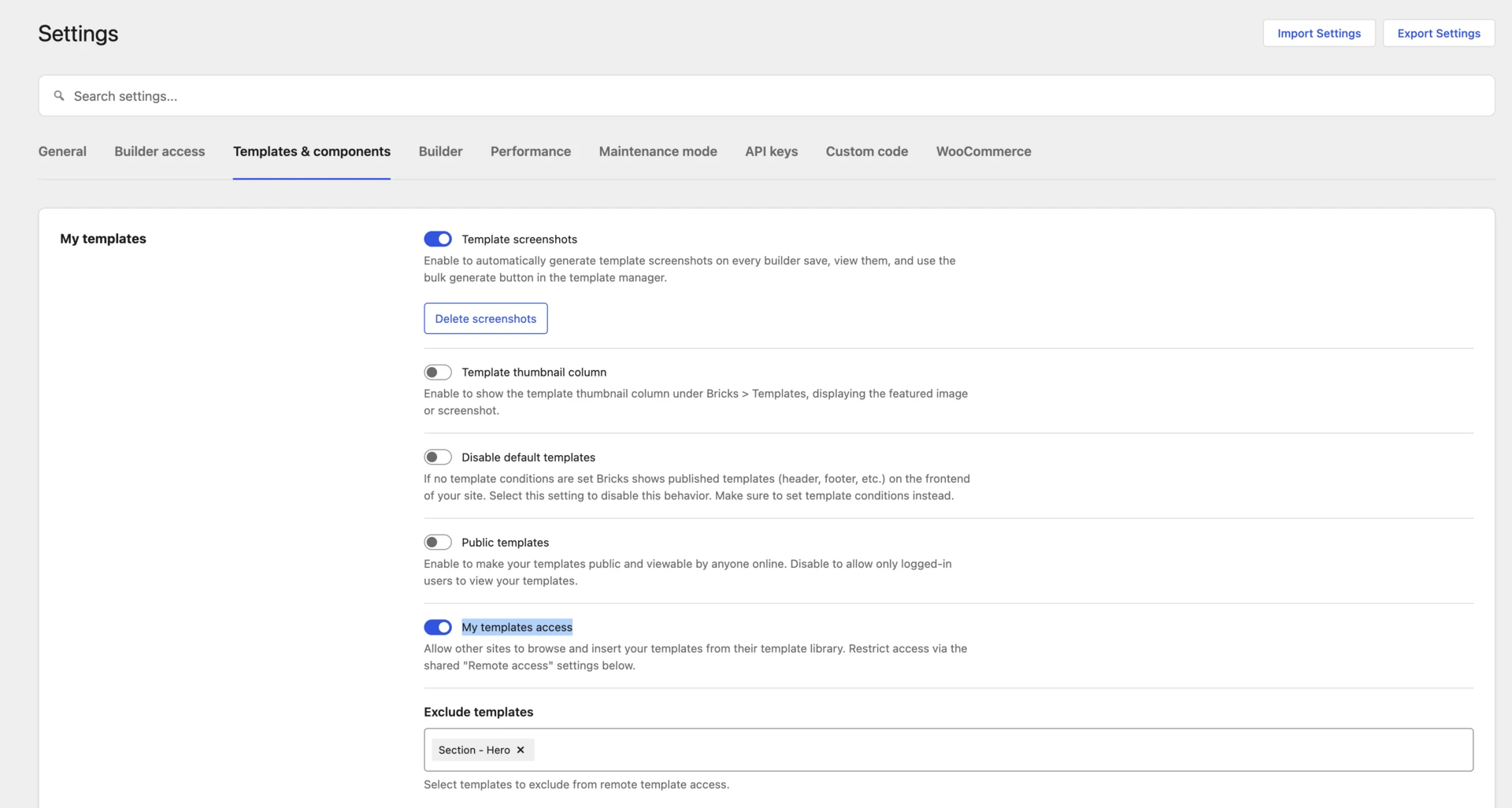Click Delete screenshots button
1512x808 pixels.
pyautogui.click(x=486, y=318)
